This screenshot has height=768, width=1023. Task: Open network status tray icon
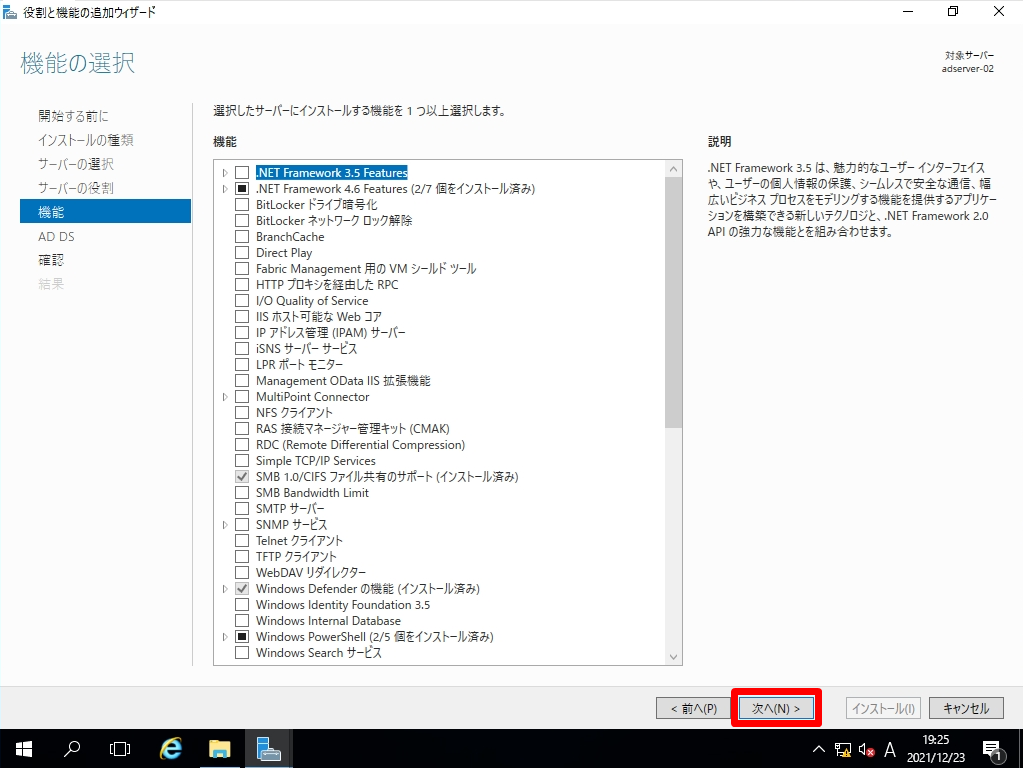click(x=843, y=750)
